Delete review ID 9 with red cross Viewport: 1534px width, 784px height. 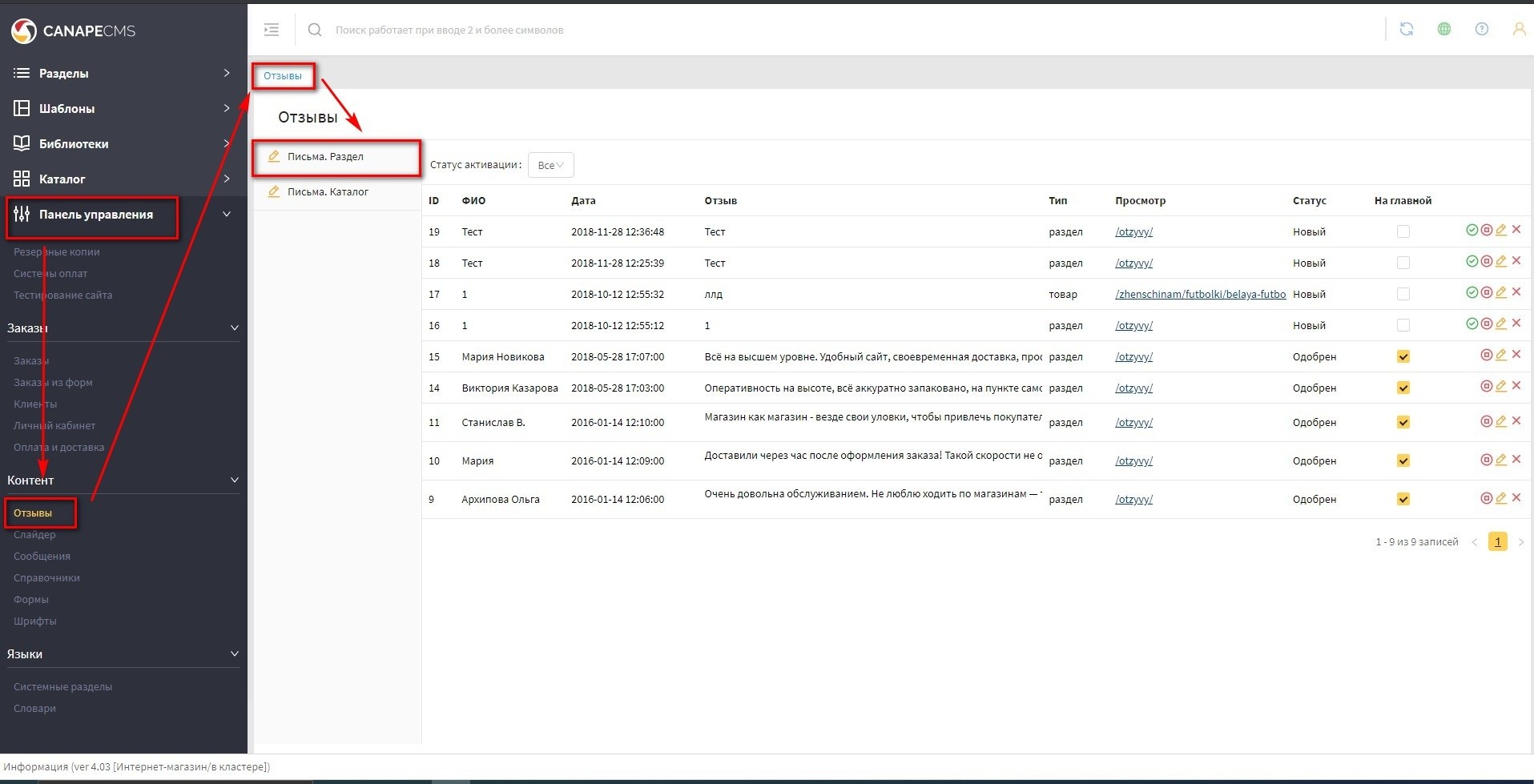[1516, 497]
